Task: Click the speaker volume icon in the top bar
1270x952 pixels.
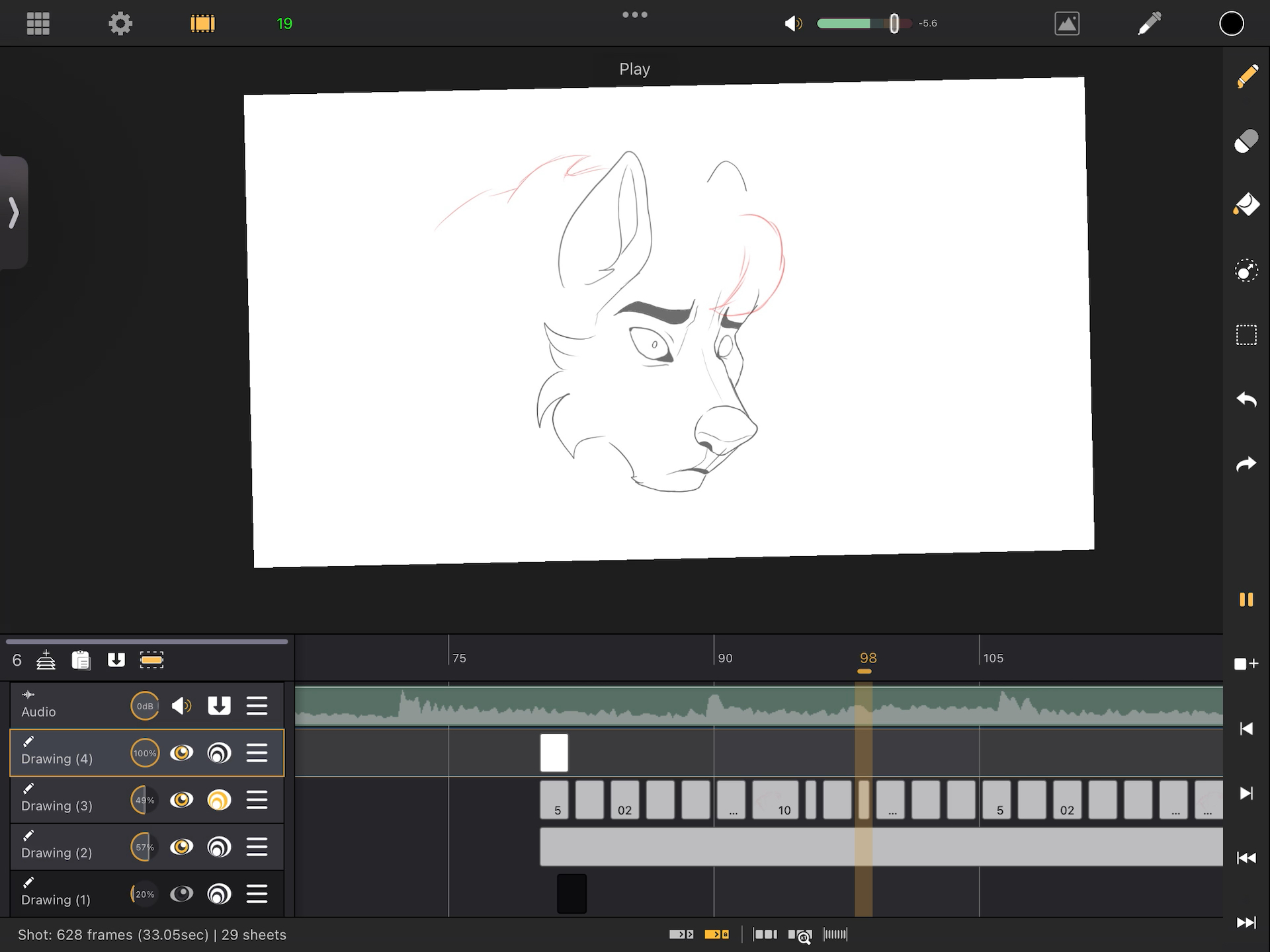Action: (x=793, y=24)
